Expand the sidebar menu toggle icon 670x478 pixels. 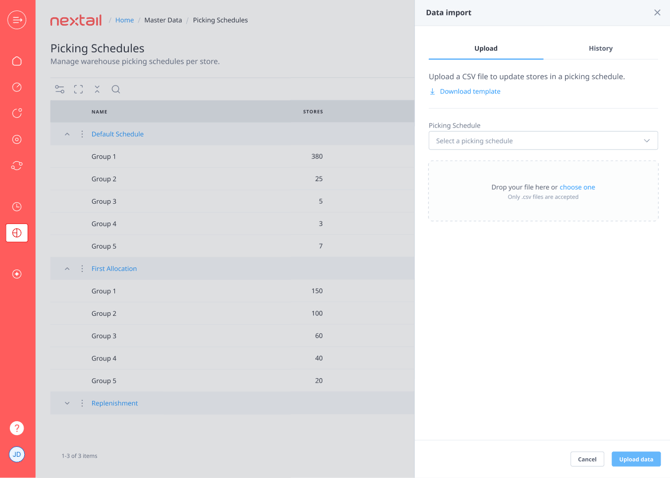tap(17, 20)
